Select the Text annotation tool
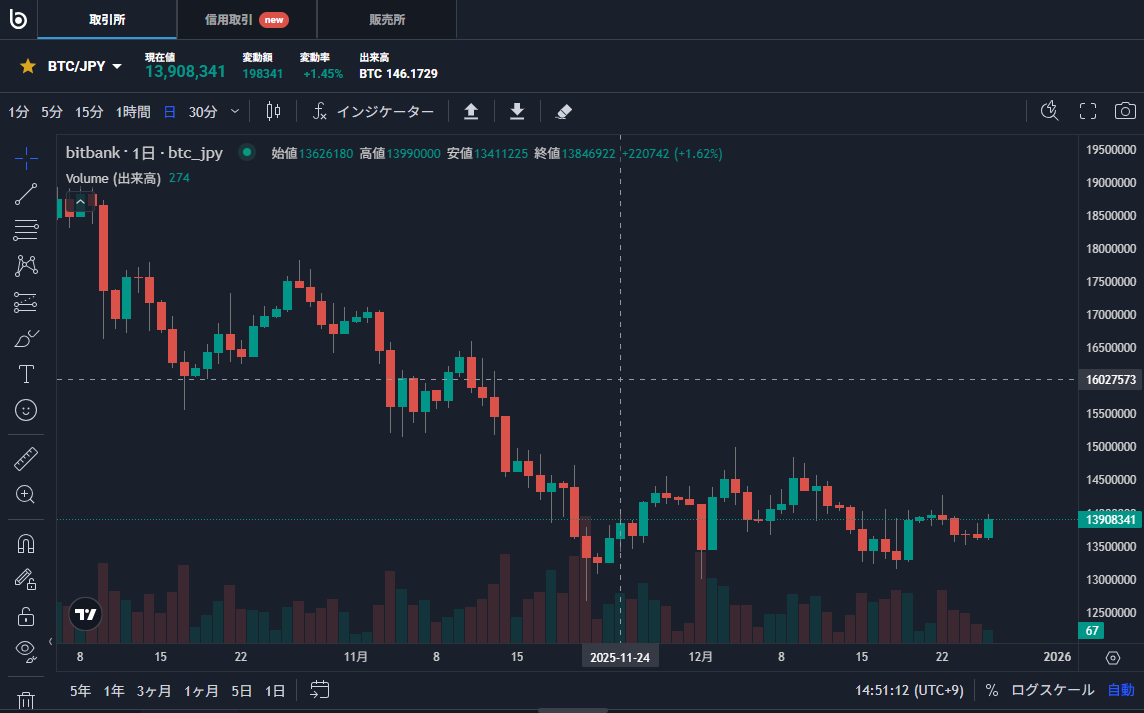1144x713 pixels. (27, 374)
